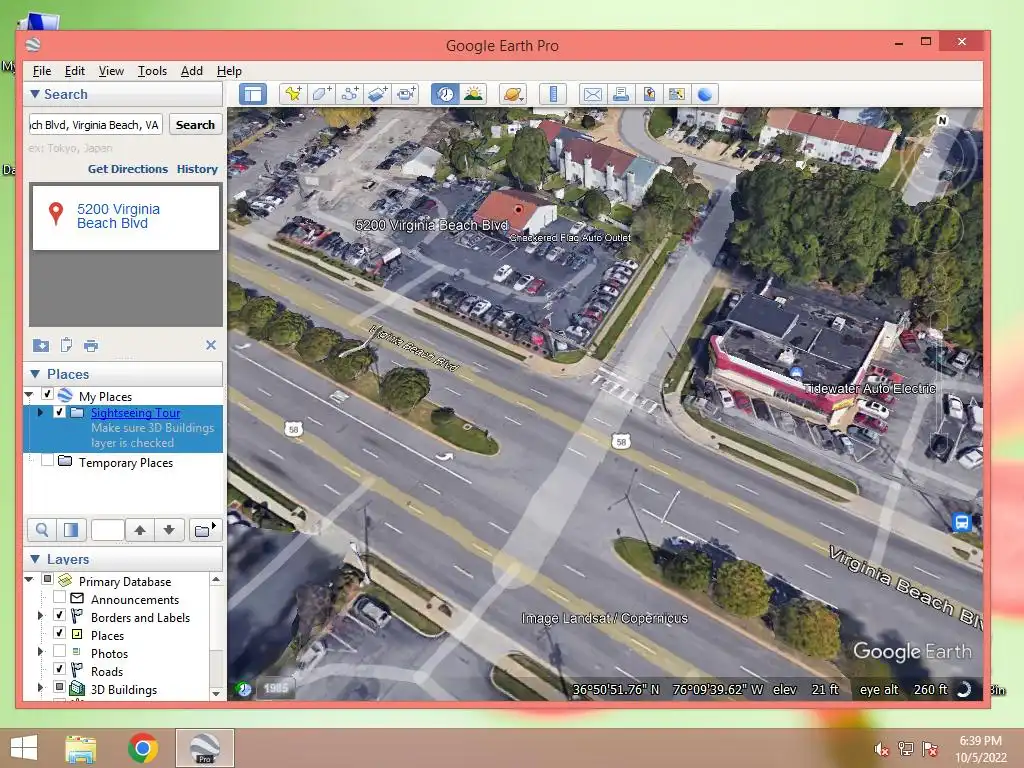The height and width of the screenshot is (768, 1024).
Task: Move the selected place up with arrow button
Action: (x=140, y=530)
